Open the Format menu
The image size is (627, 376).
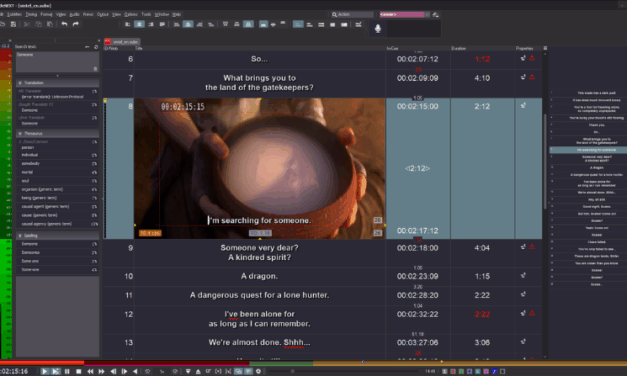(46, 14)
